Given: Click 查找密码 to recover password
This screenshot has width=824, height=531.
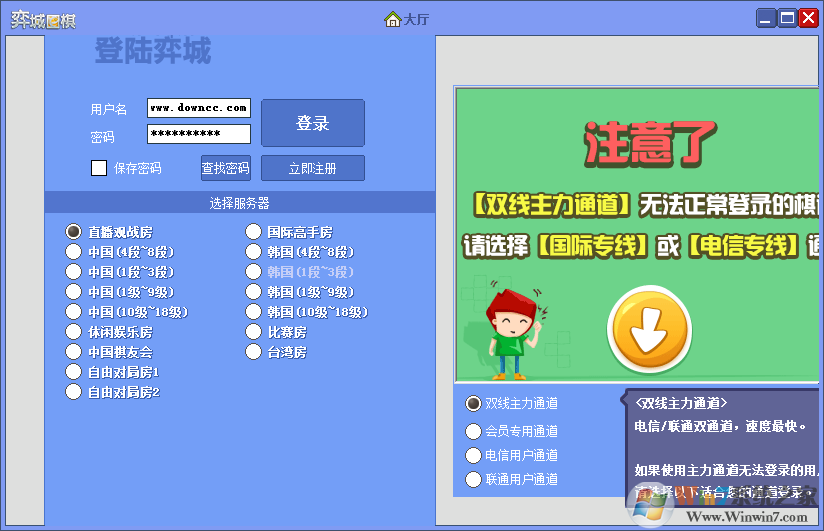Looking at the screenshot, I should [225, 168].
